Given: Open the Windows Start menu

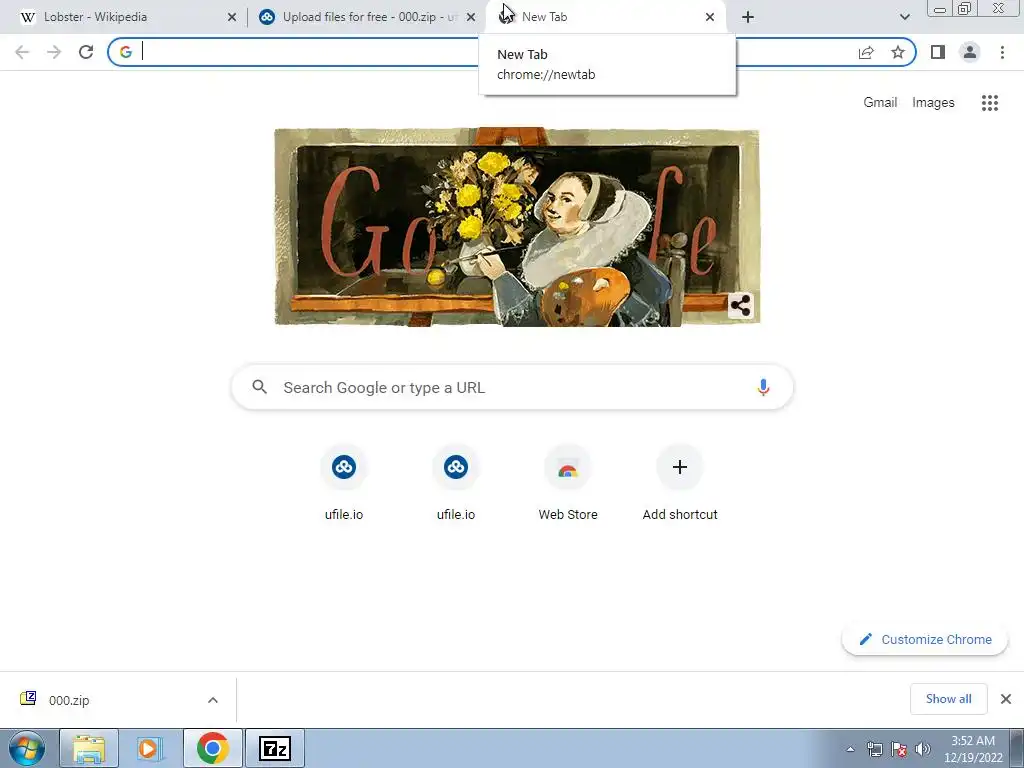Looking at the screenshot, I should click(x=27, y=748).
